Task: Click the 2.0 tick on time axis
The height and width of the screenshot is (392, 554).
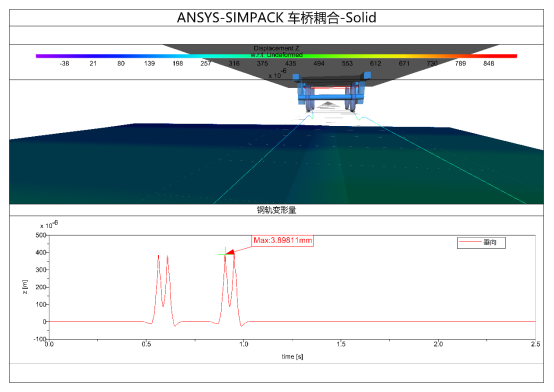Action: tap(438, 344)
